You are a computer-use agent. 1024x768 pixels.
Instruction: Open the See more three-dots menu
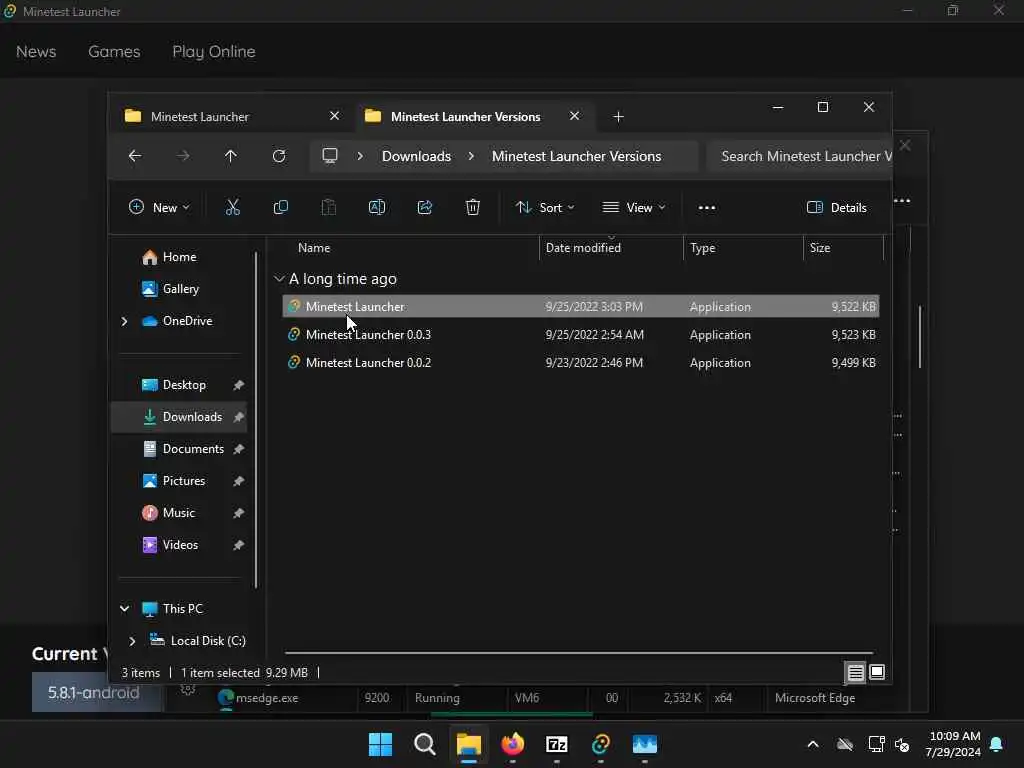(x=707, y=208)
